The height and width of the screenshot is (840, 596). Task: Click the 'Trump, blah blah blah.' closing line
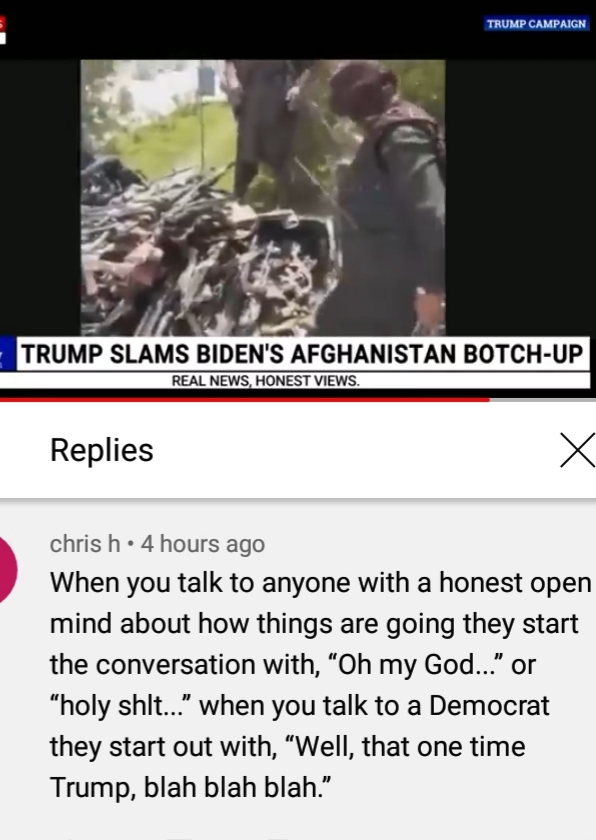pyautogui.click(x=191, y=788)
